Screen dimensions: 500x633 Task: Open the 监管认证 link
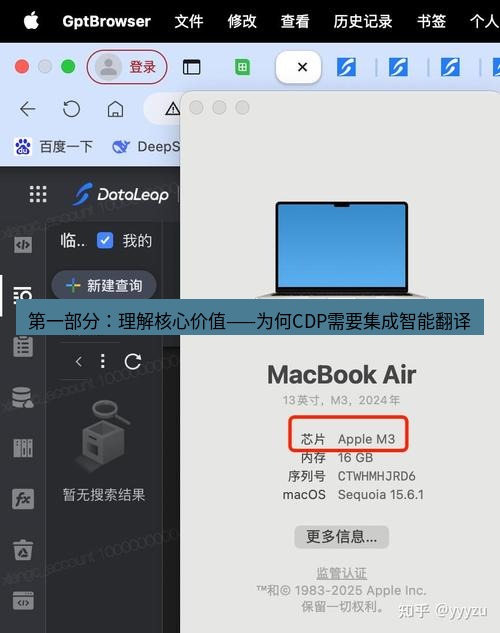(x=341, y=572)
